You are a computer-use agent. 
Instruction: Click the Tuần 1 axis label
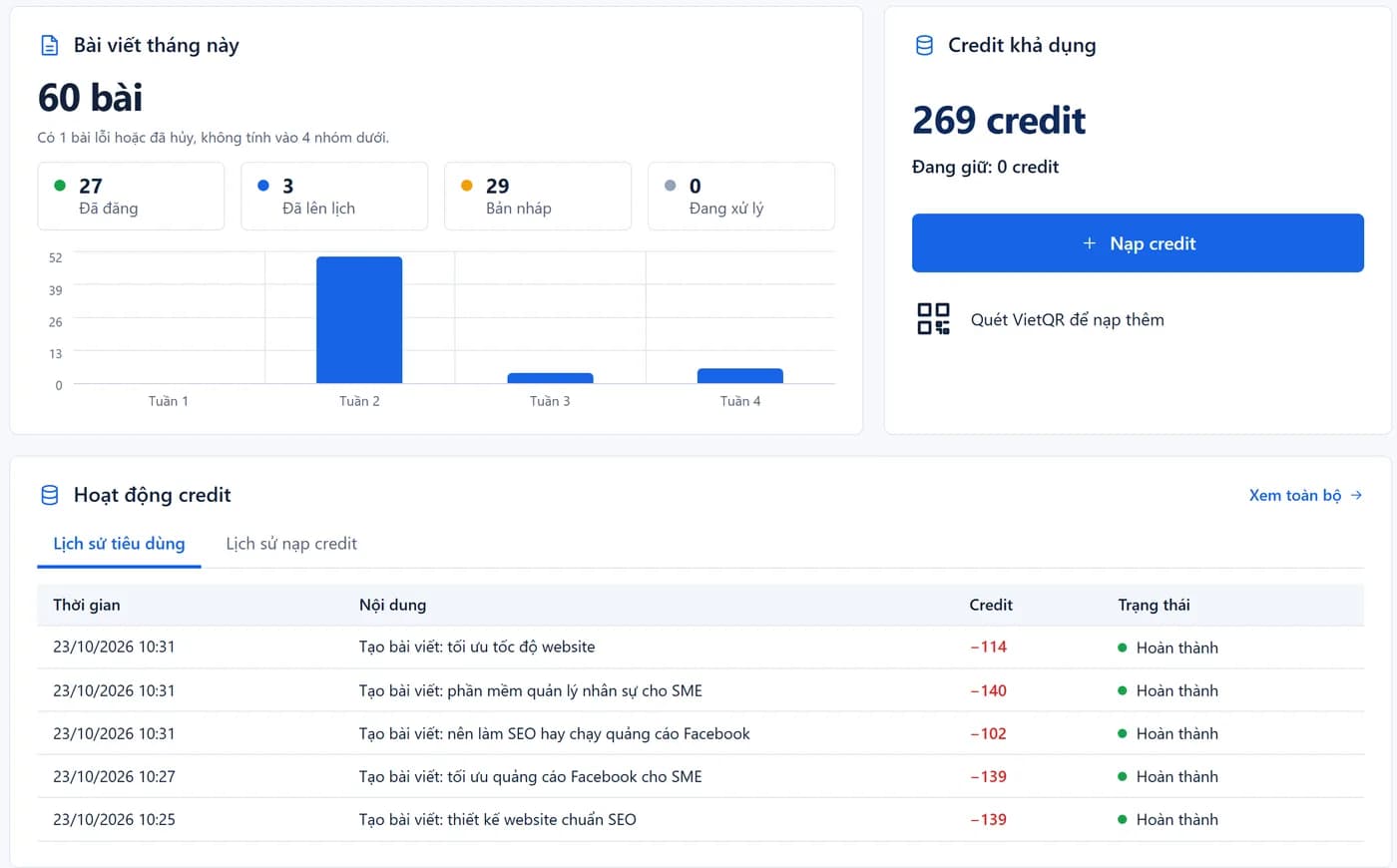[169, 401]
